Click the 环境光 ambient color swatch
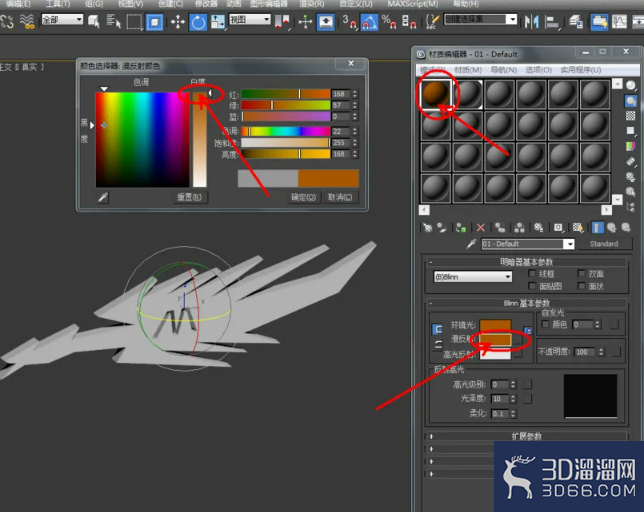The width and height of the screenshot is (644, 512). tap(495, 325)
